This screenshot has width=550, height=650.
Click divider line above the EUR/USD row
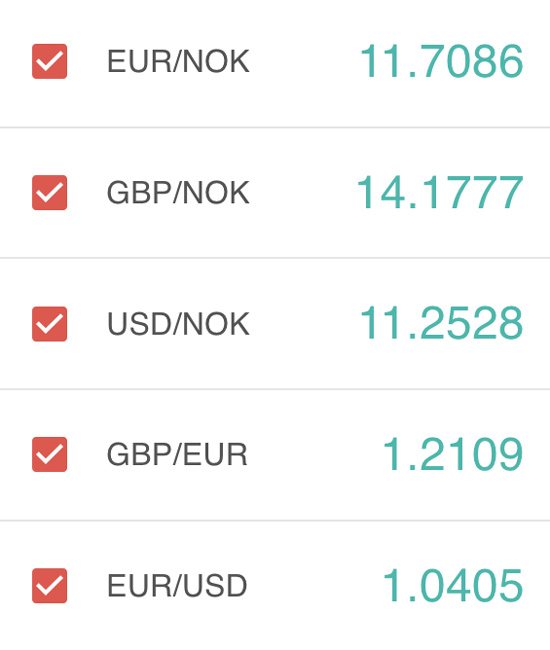pyautogui.click(x=275, y=520)
